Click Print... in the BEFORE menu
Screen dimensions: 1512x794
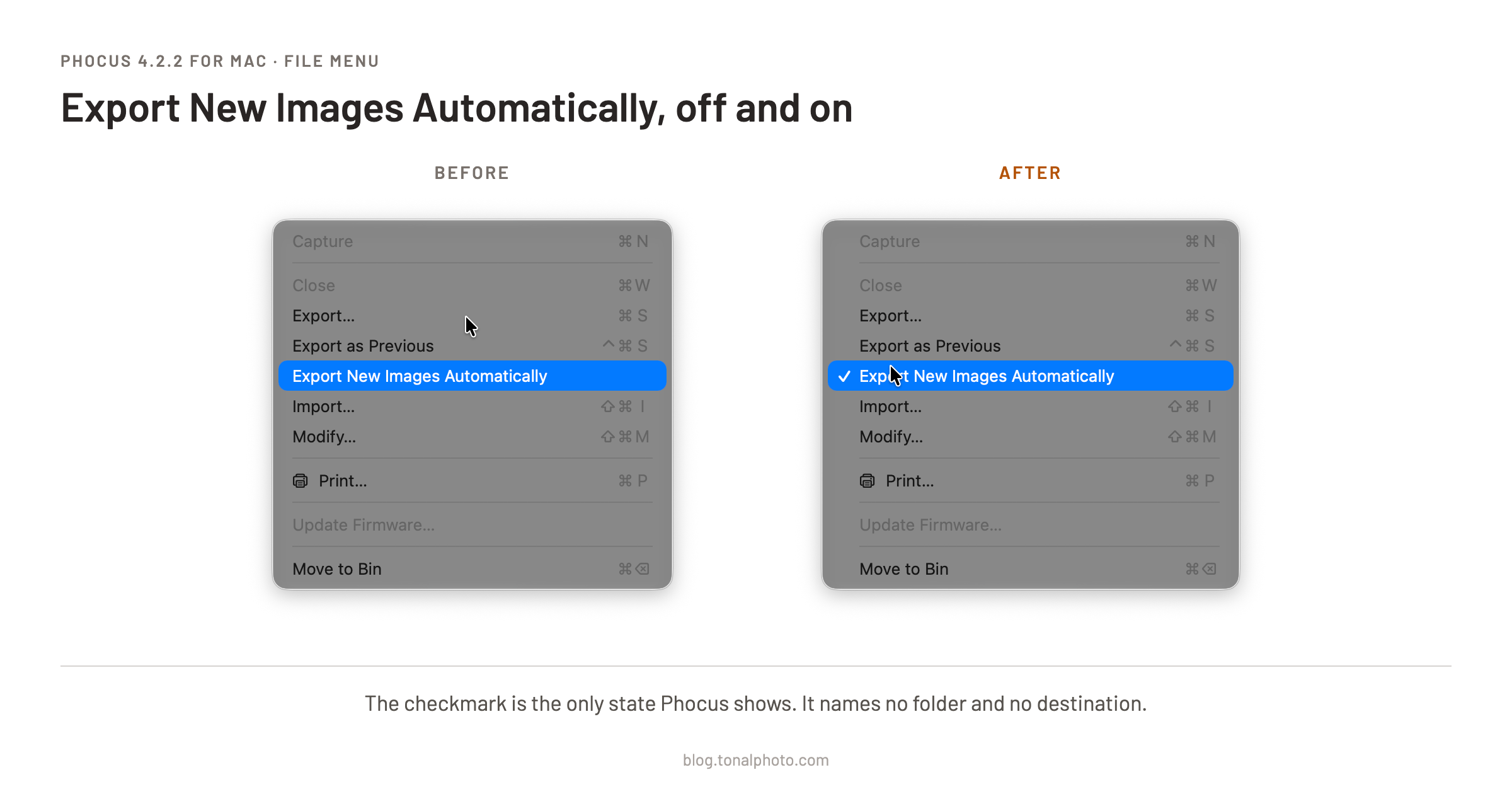472,481
